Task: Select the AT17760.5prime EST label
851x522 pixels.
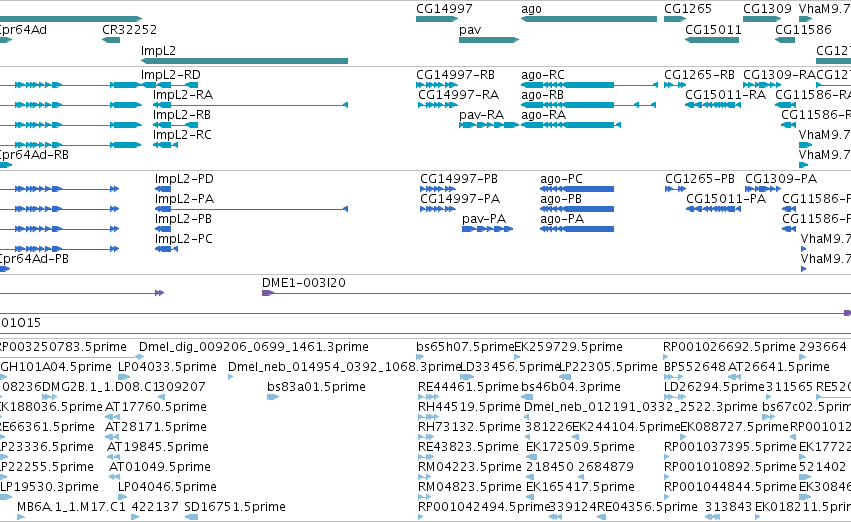Action: pyautogui.click(x=156, y=408)
